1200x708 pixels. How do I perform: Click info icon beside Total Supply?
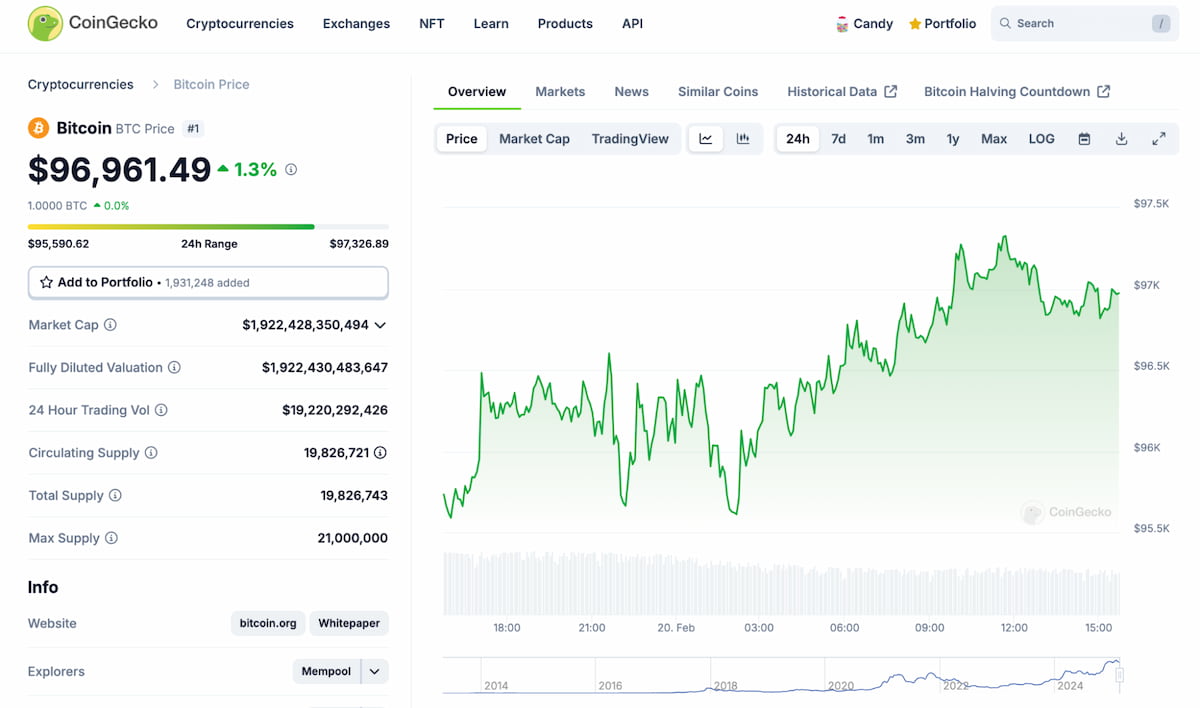coord(115,496)
